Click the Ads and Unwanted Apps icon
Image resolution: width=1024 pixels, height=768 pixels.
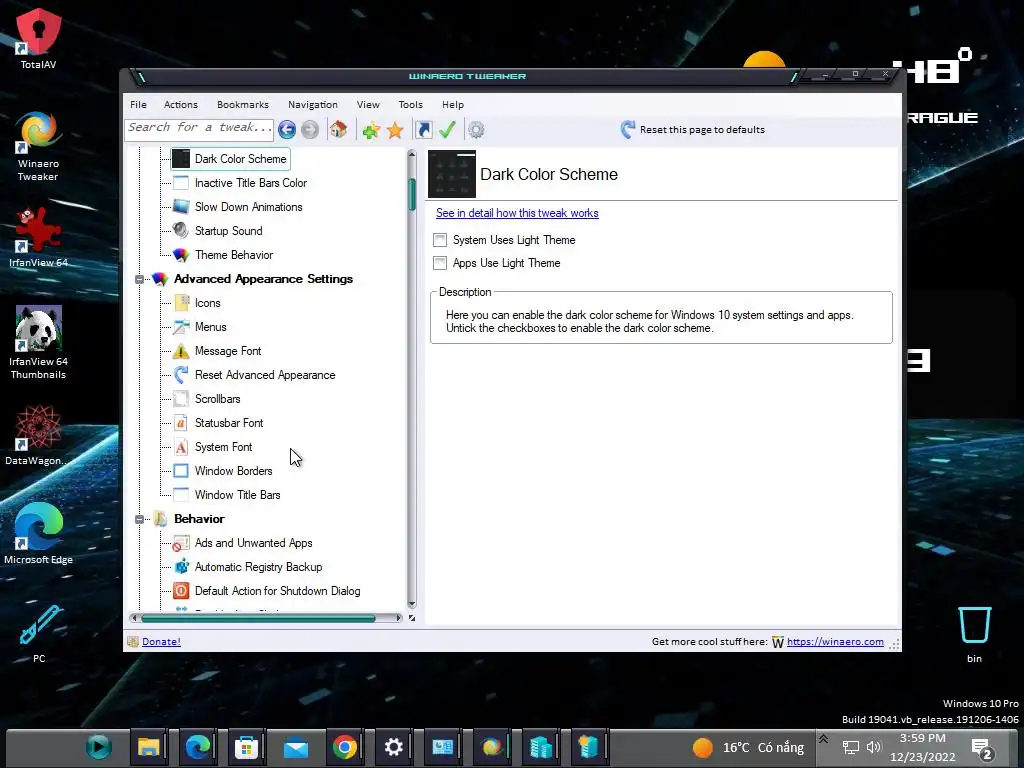click(x=181, y=543)
